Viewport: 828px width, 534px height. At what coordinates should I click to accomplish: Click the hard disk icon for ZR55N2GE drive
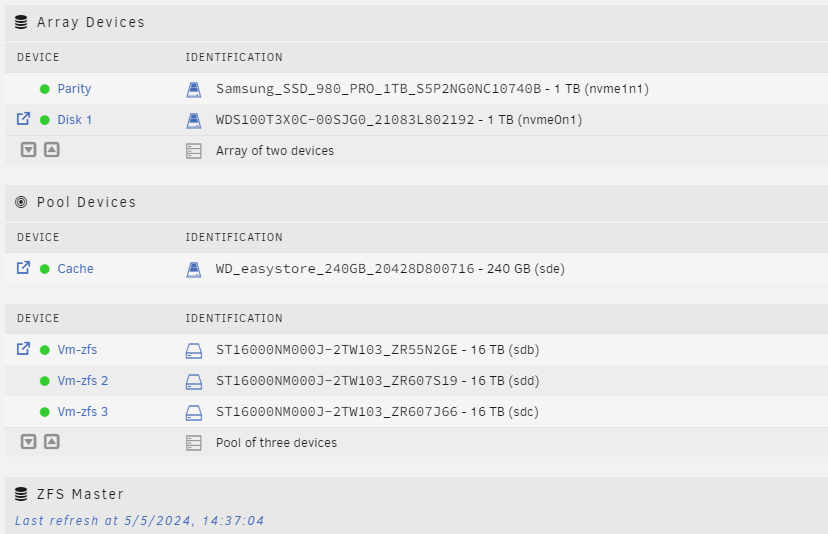194,351
